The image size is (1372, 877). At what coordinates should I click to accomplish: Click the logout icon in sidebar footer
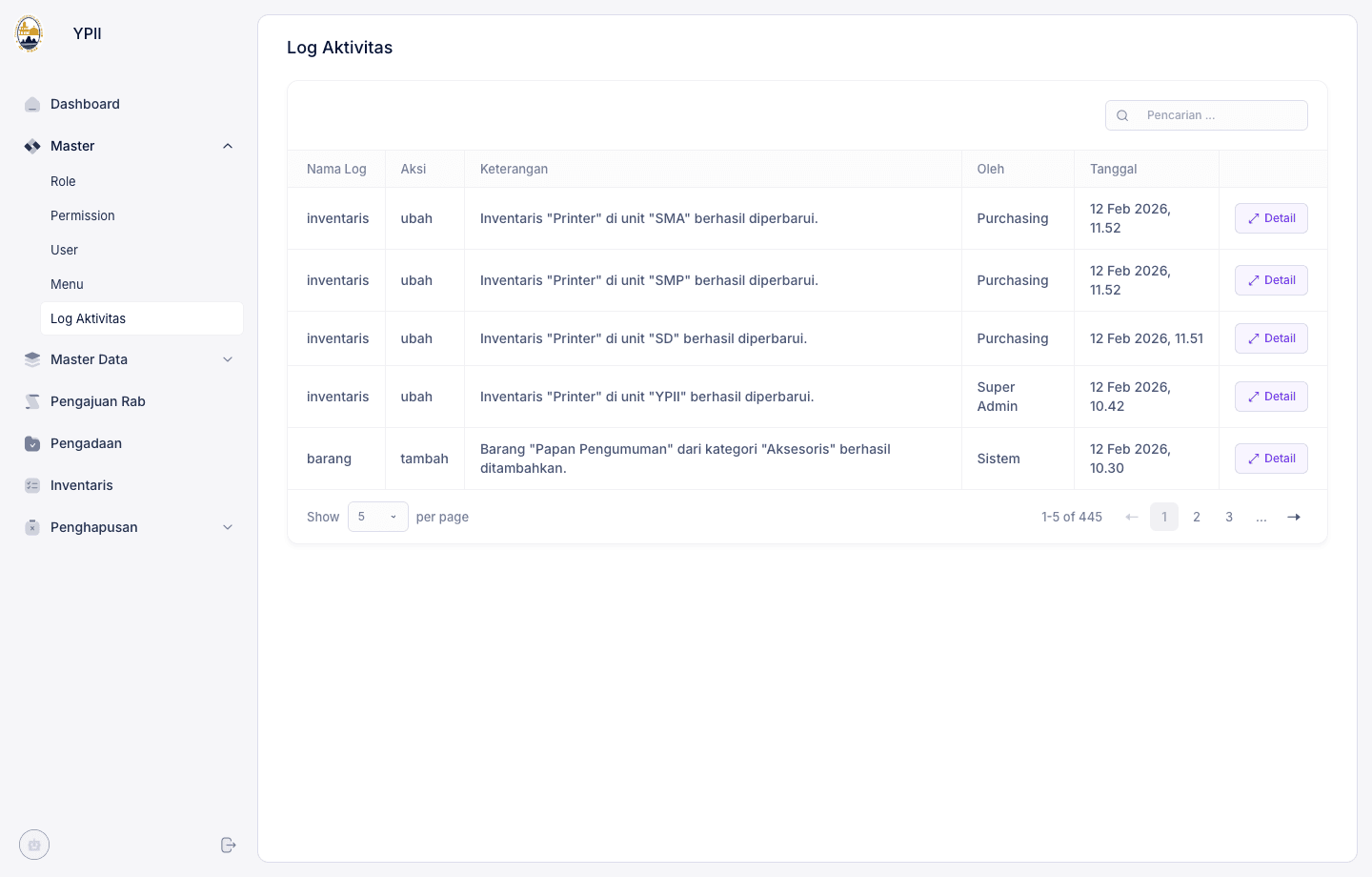tap(228, 845)
